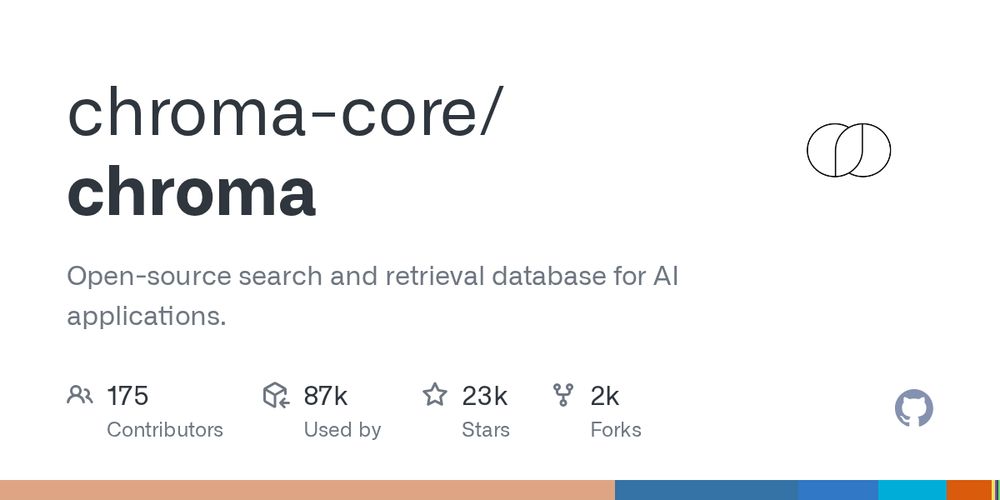Image resolution: width=1000 pixels, height=500 pixels.
Task: Click the Used by label
Action: click(x=342, y=430)
